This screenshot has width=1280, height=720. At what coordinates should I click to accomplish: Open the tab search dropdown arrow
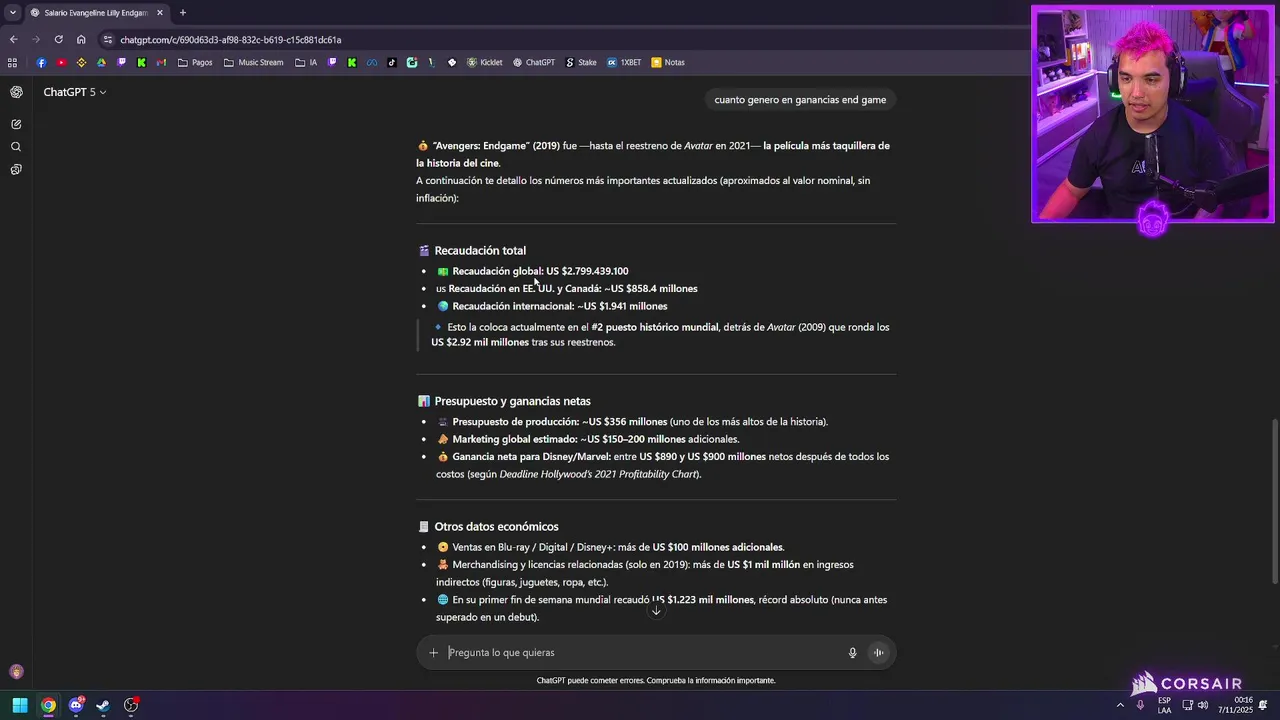coord(12,13)
